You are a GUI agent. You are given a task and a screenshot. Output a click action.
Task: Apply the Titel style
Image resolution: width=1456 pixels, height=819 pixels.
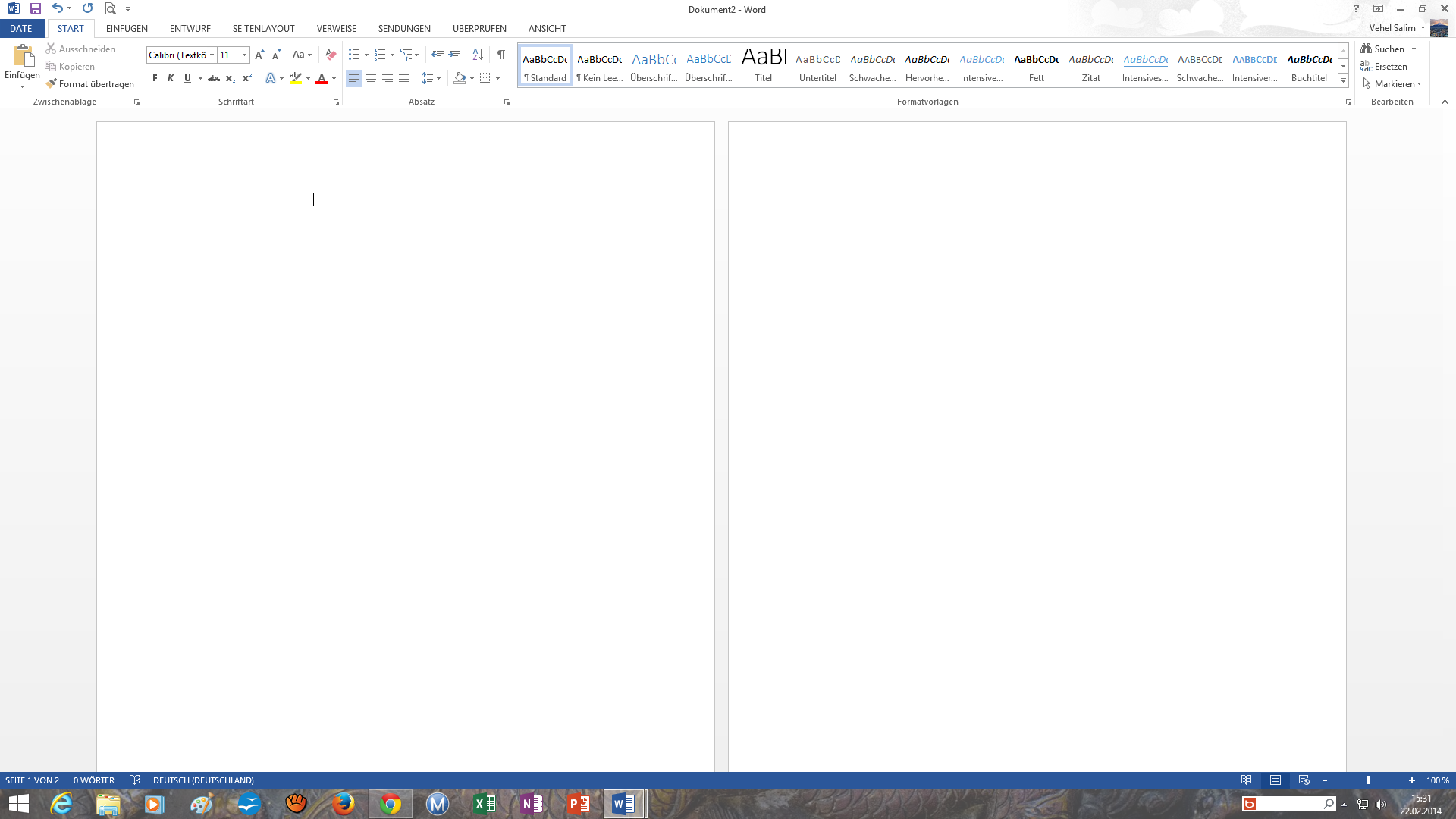[763, 65]
